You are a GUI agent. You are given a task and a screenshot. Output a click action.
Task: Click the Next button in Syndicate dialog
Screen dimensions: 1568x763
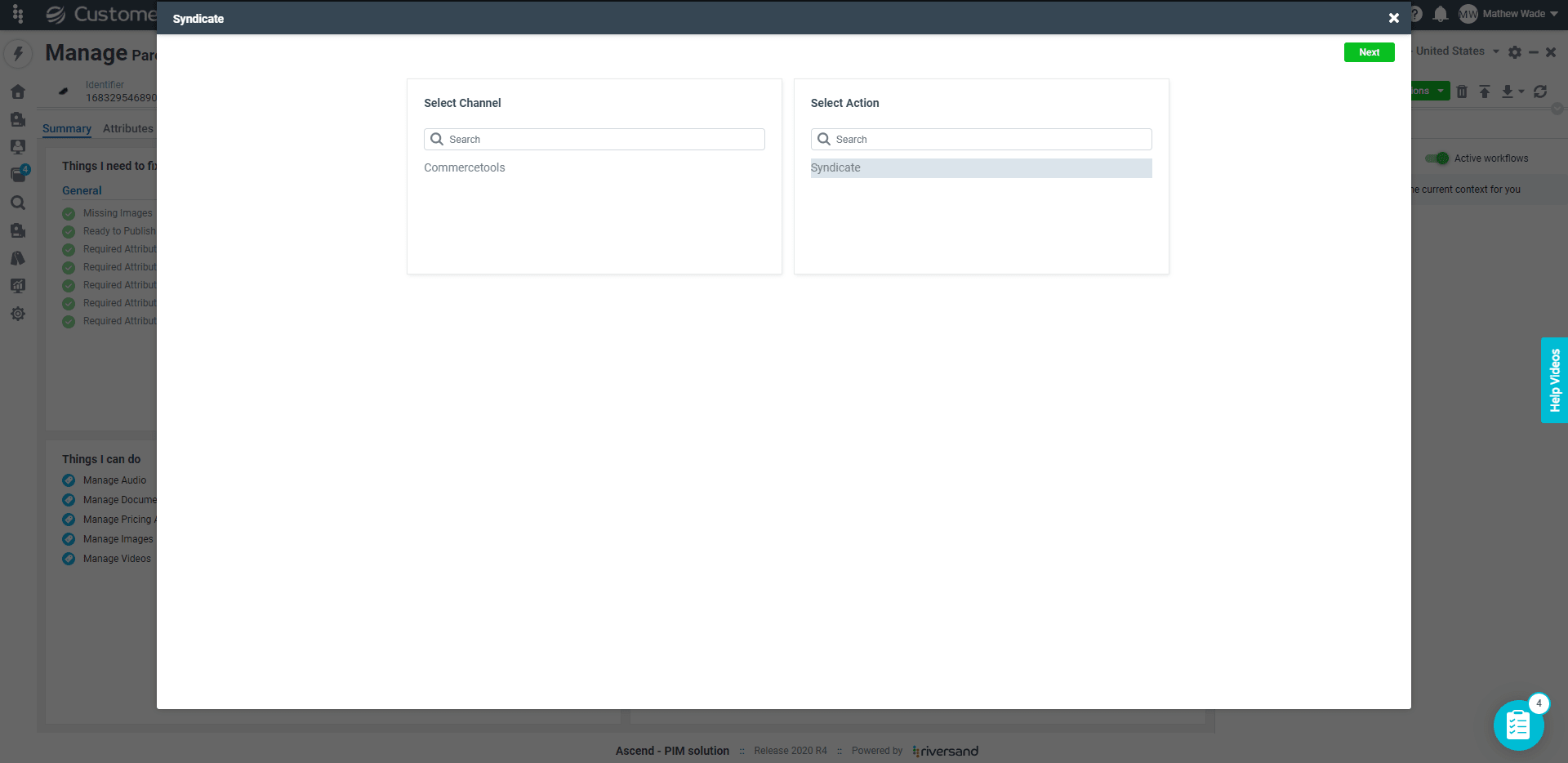click(1369, 52)
